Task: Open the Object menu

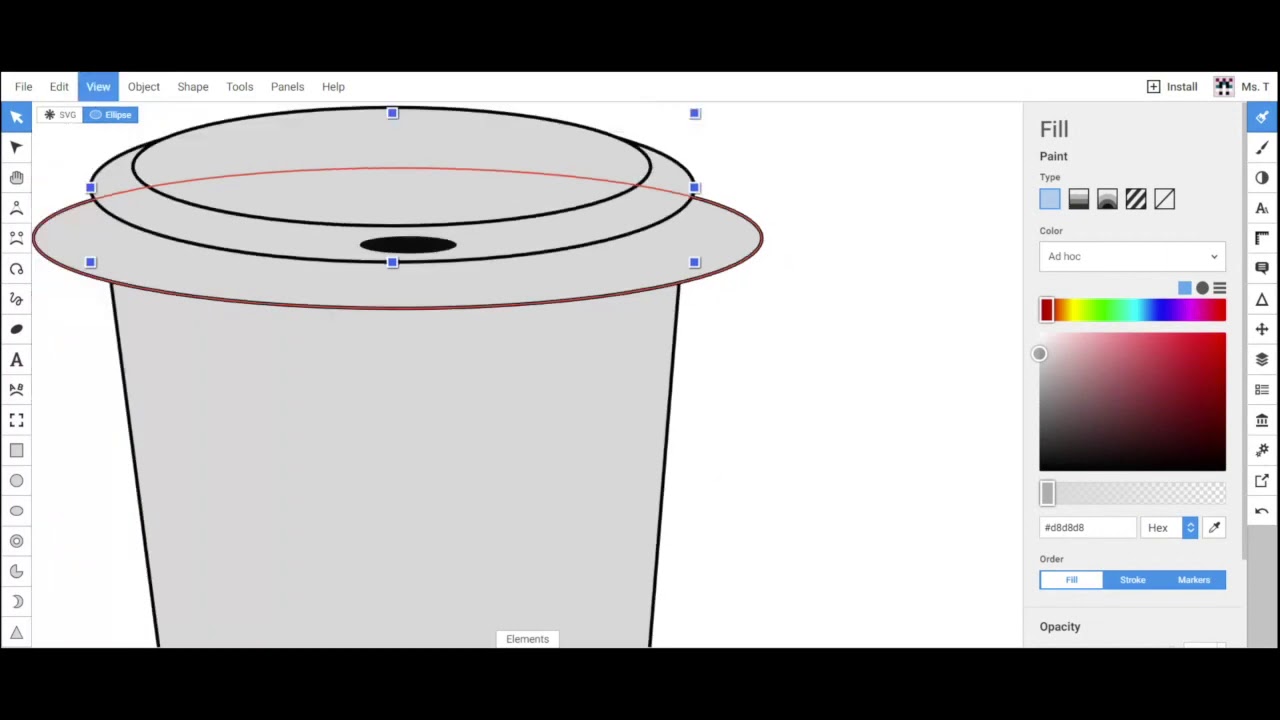Action: 143,87
